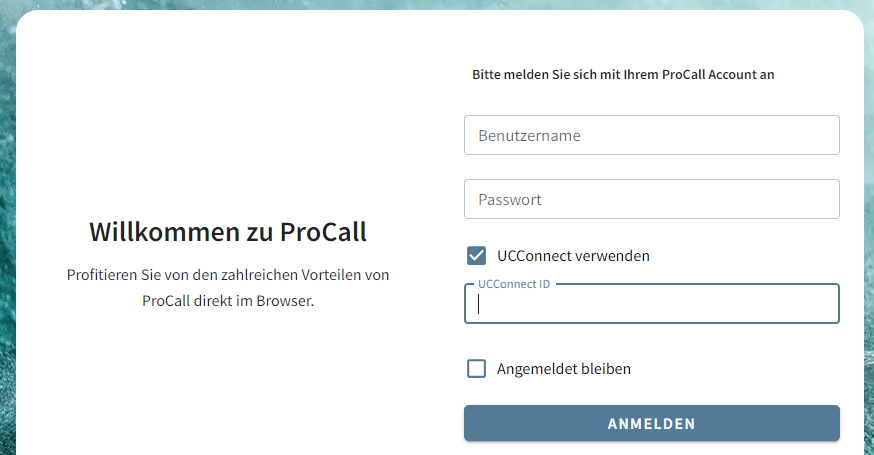Click the "Profitieren Sie von den zahlreichen" text line
The width and height of the screenshot is (874, 455).
[x=228, y=274]
